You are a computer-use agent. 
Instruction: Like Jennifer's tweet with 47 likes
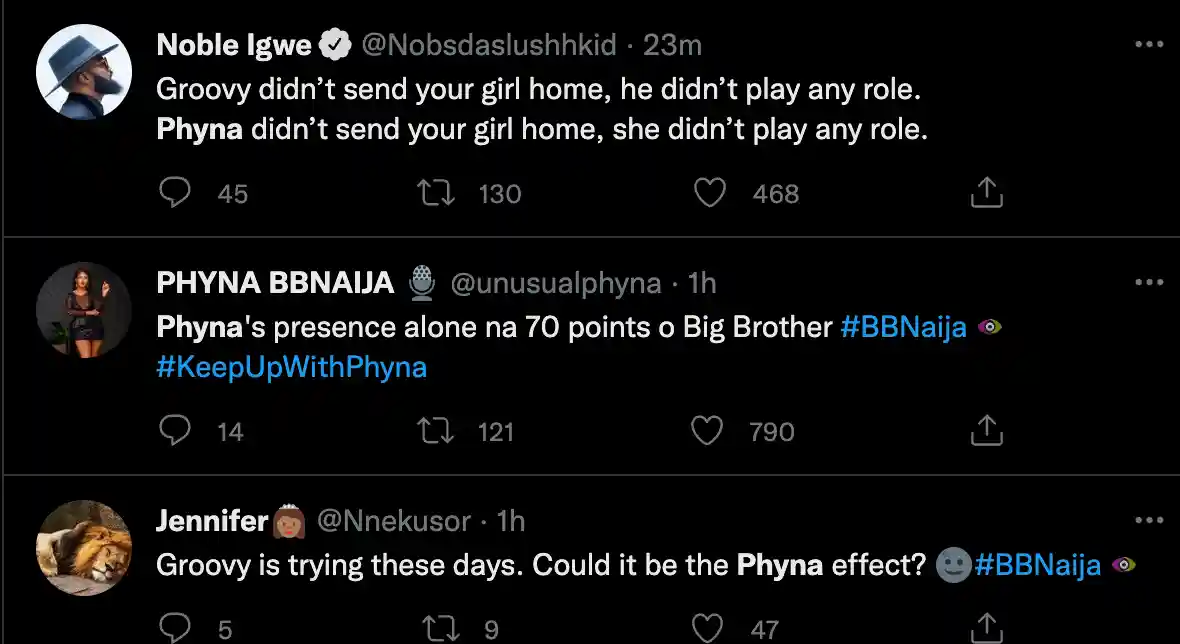tap(707, 628)
